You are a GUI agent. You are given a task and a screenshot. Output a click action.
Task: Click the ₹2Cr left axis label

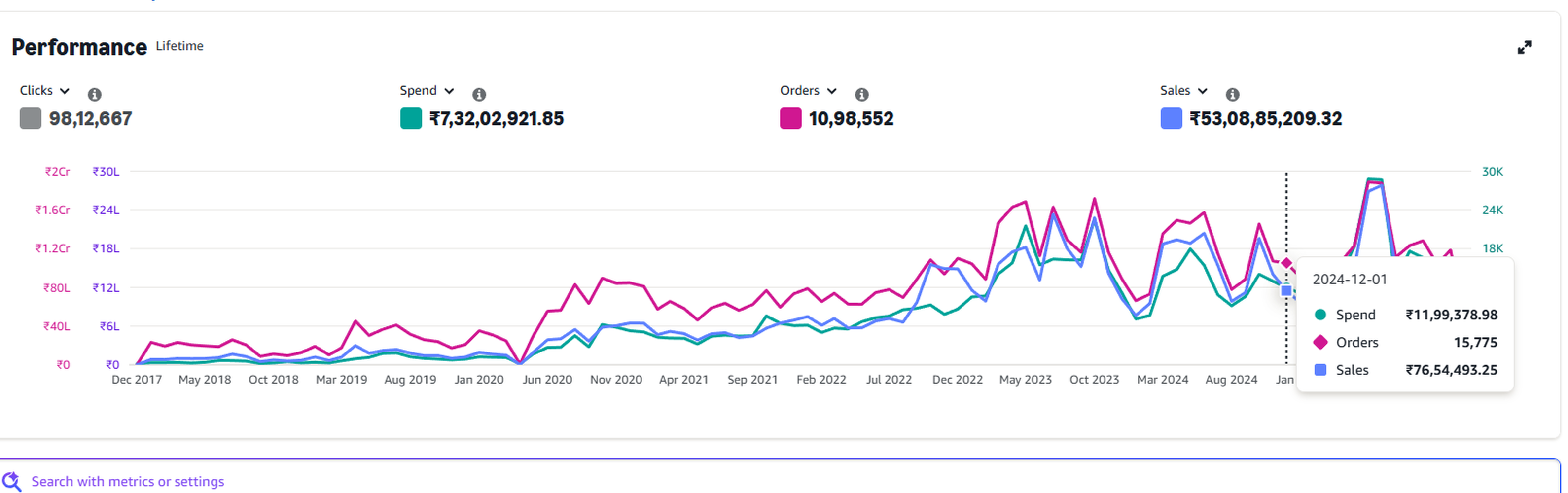pos(57,172)
